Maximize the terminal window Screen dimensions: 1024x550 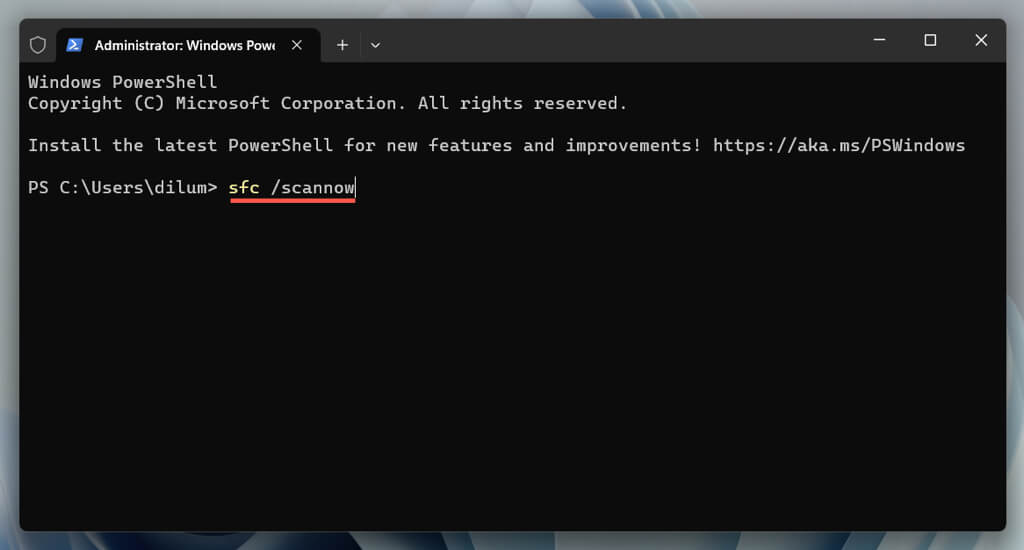(x=930, y=40)
